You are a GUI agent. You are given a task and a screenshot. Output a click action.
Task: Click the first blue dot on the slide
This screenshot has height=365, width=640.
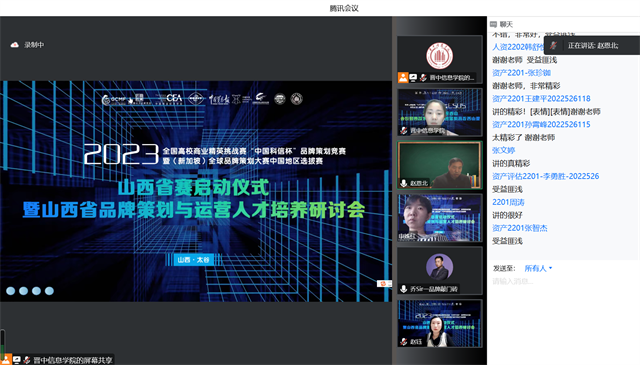point(11,291)
